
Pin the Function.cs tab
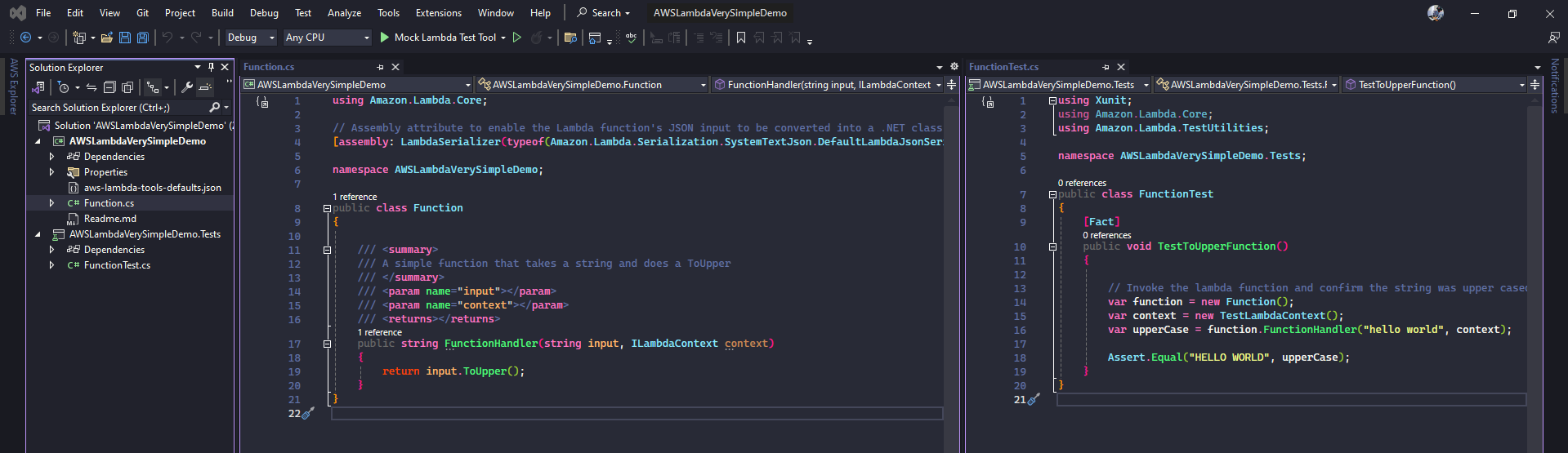381,67
